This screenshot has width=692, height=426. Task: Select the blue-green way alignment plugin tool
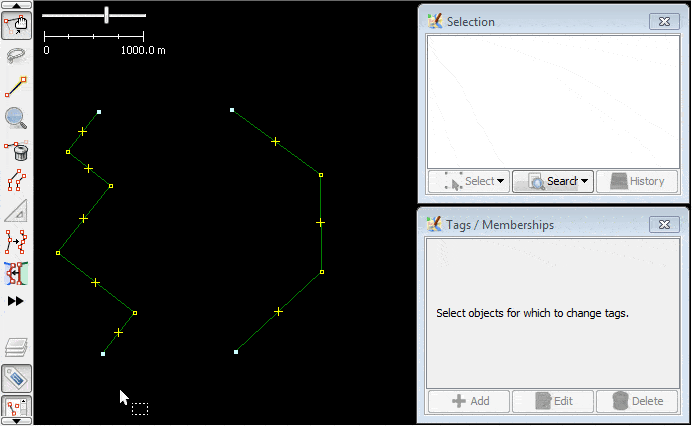click(16, 273)
